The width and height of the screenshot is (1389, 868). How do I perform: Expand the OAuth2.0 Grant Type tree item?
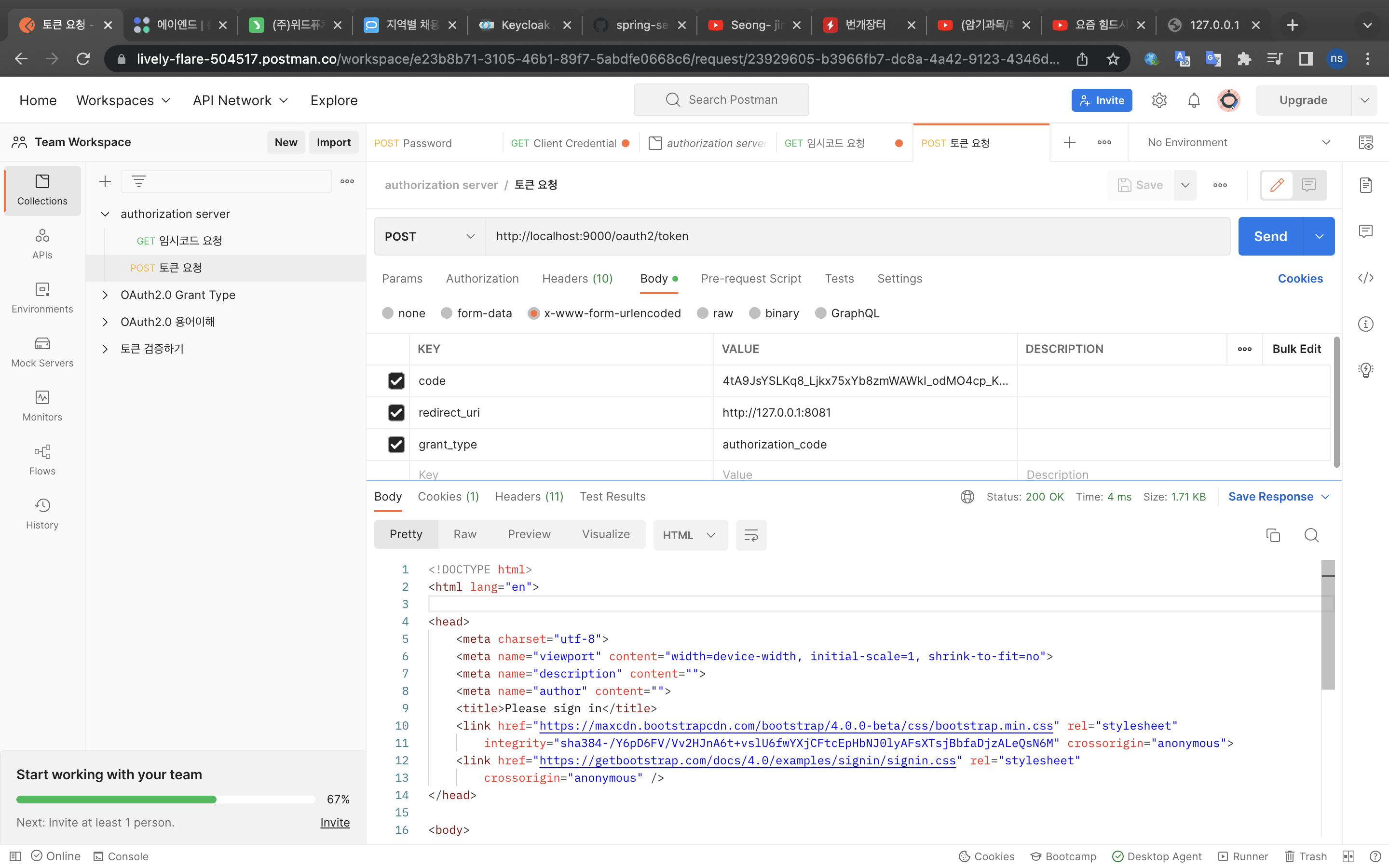(x=106, y=295)
